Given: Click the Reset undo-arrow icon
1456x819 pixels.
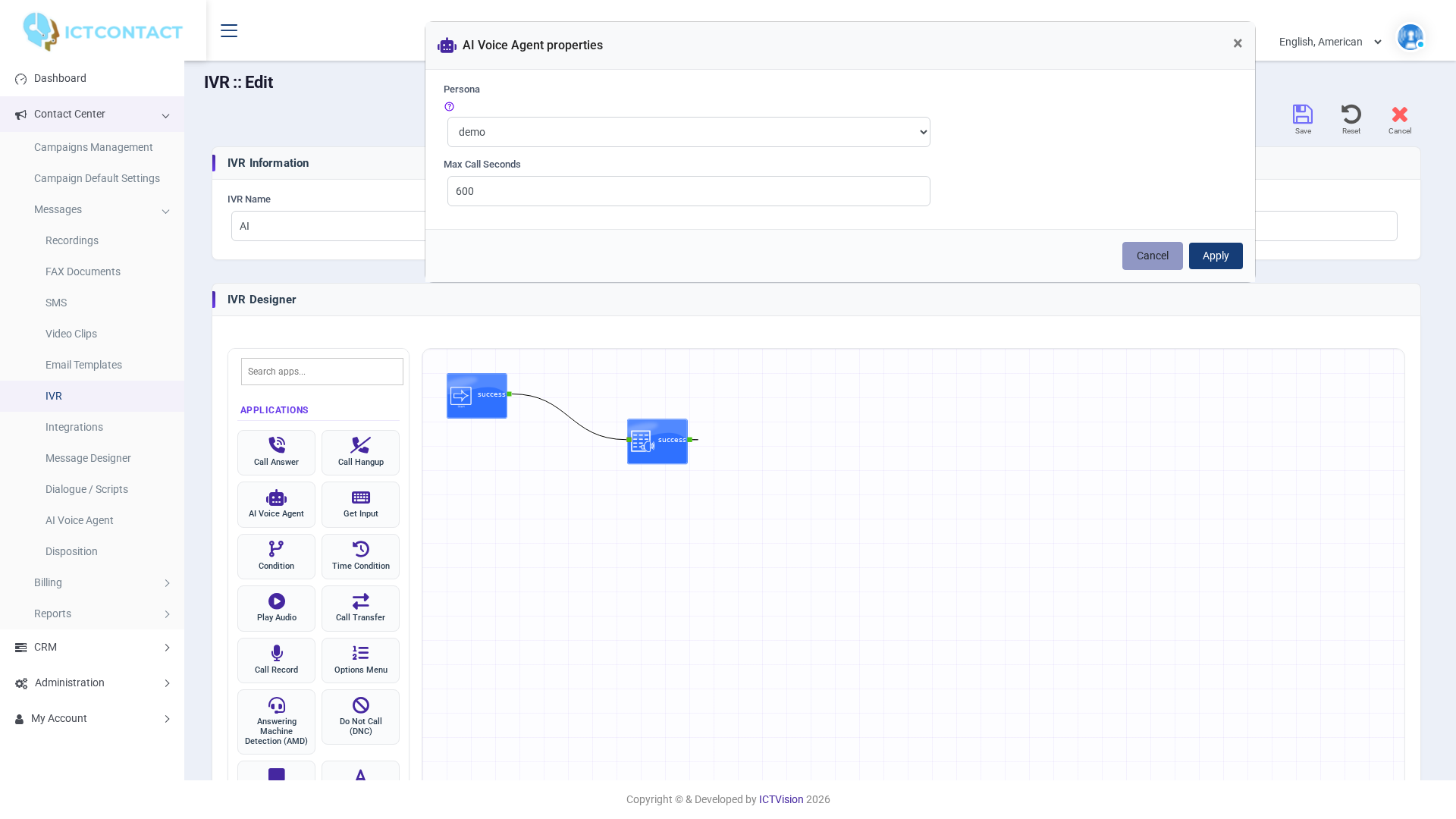Looking at the screenshot, I should pos(1351,115).
